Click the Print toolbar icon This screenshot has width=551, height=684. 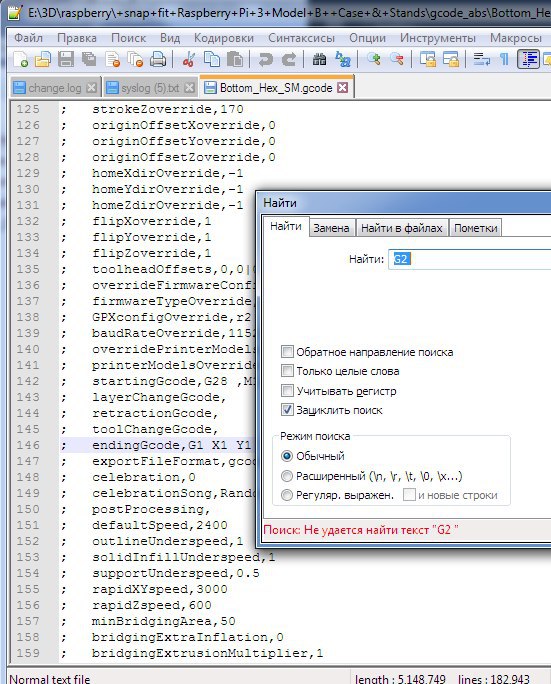click(158, 59)
